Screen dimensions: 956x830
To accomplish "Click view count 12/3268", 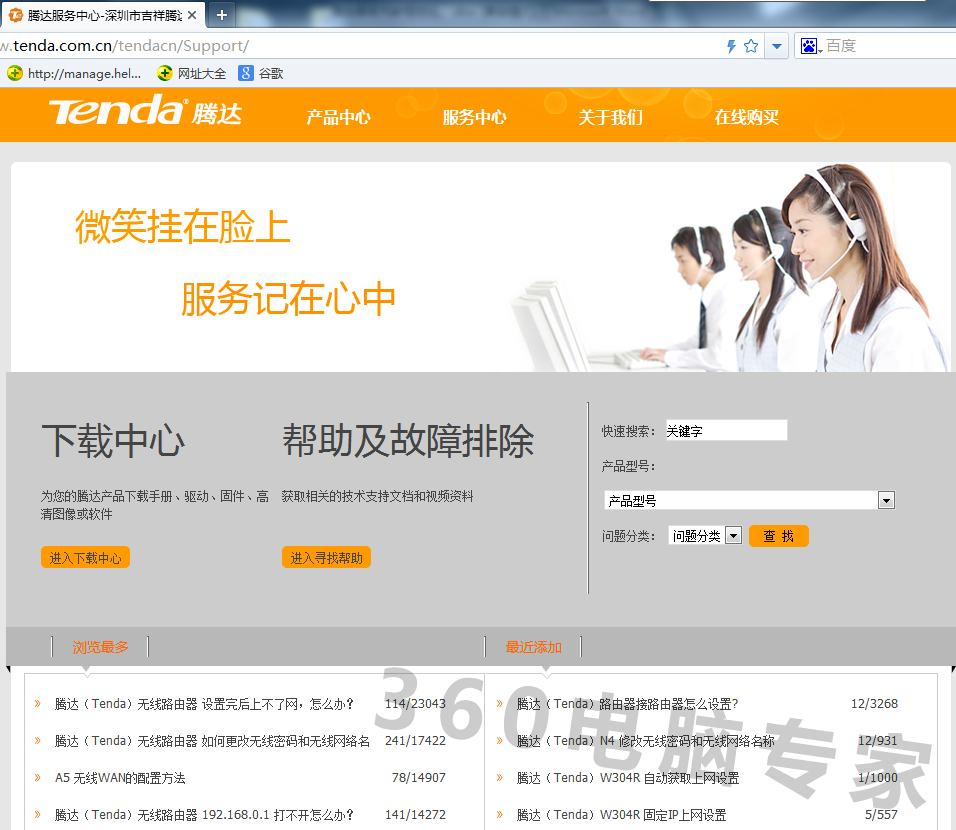I will [874, 704].
